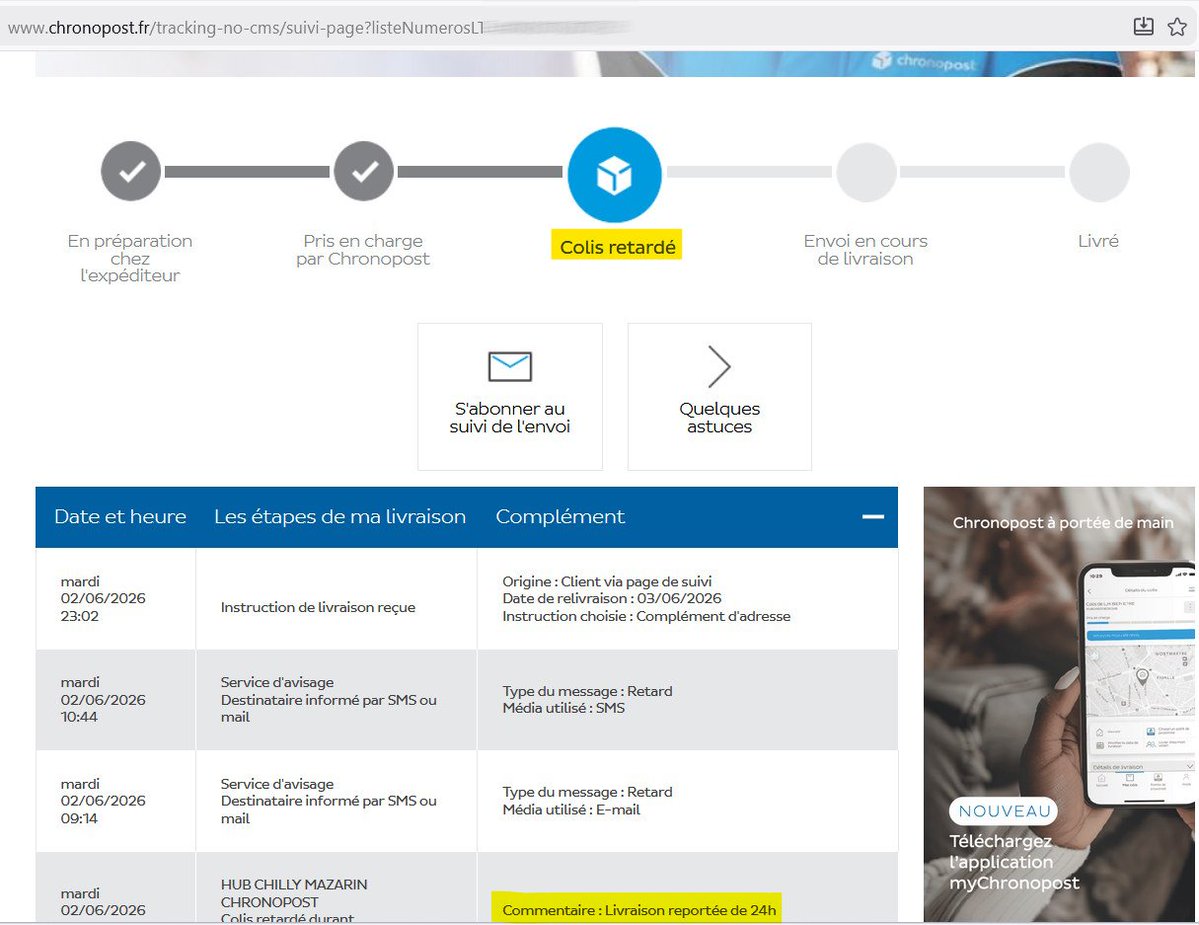
Task: Select the 02/06/2026 23:02 date cell
Action: coord(115,599)
